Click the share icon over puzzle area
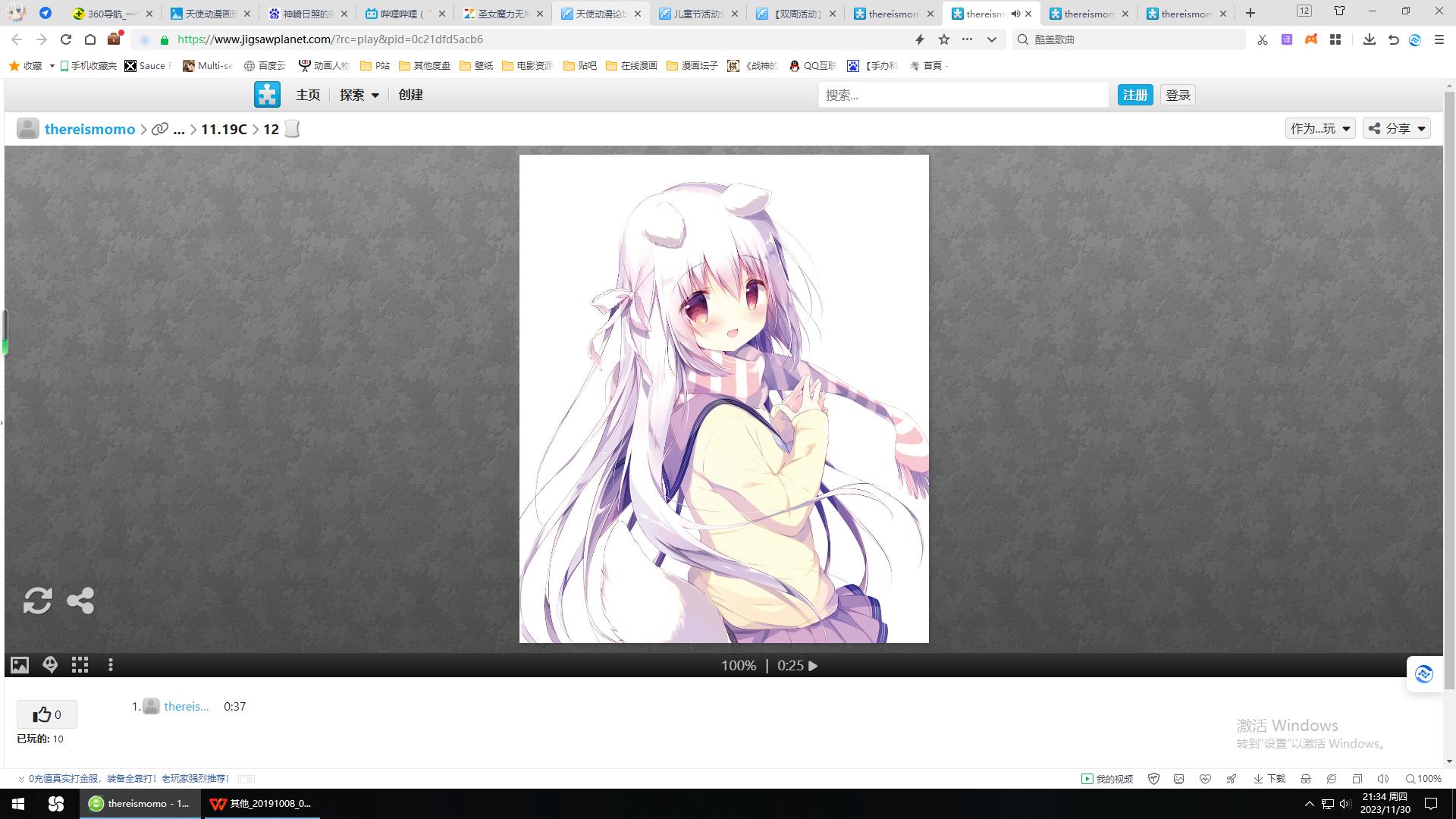 click(x=80, y=601)
